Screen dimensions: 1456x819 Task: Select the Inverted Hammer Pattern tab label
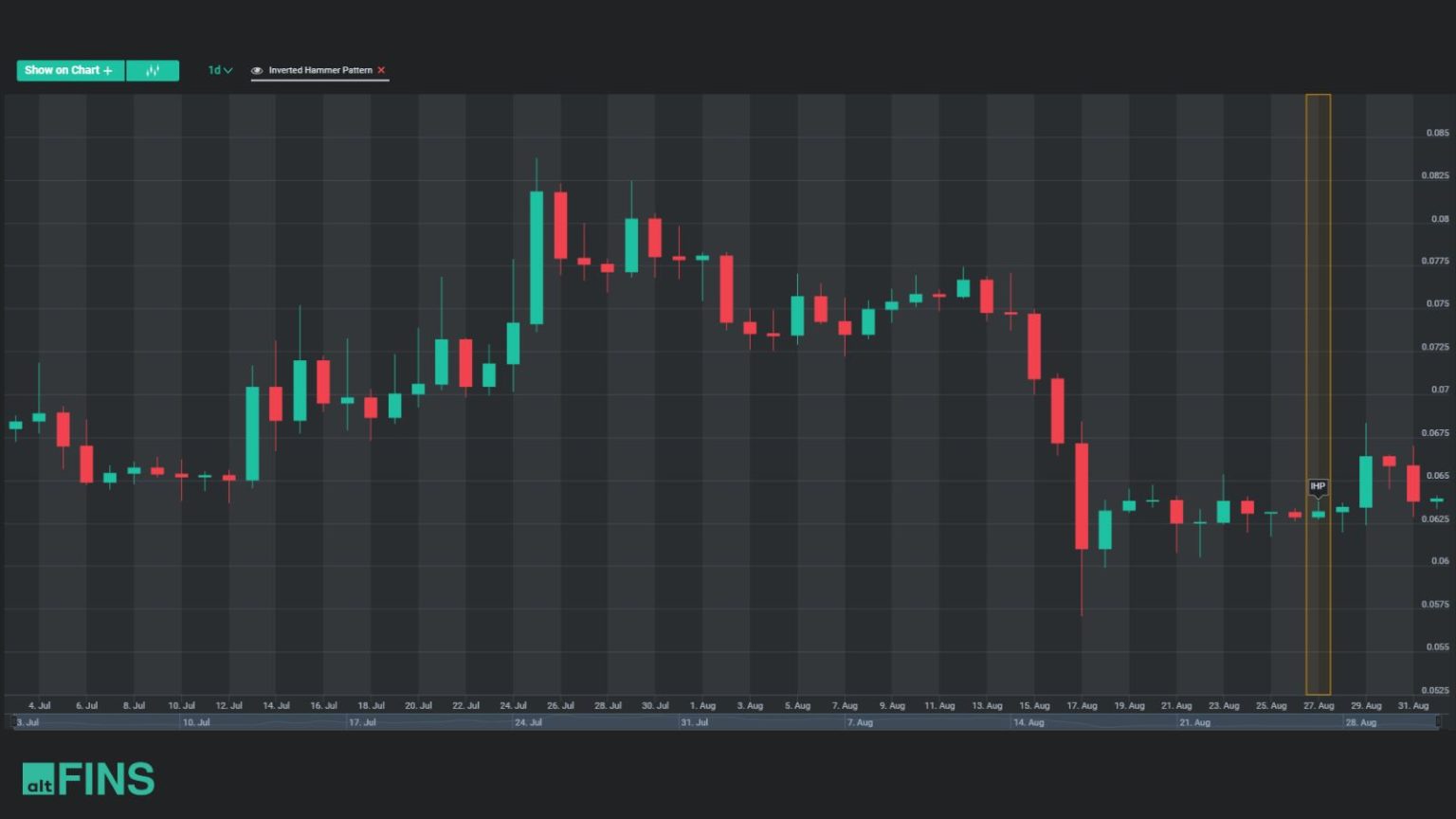coord(319,70)
